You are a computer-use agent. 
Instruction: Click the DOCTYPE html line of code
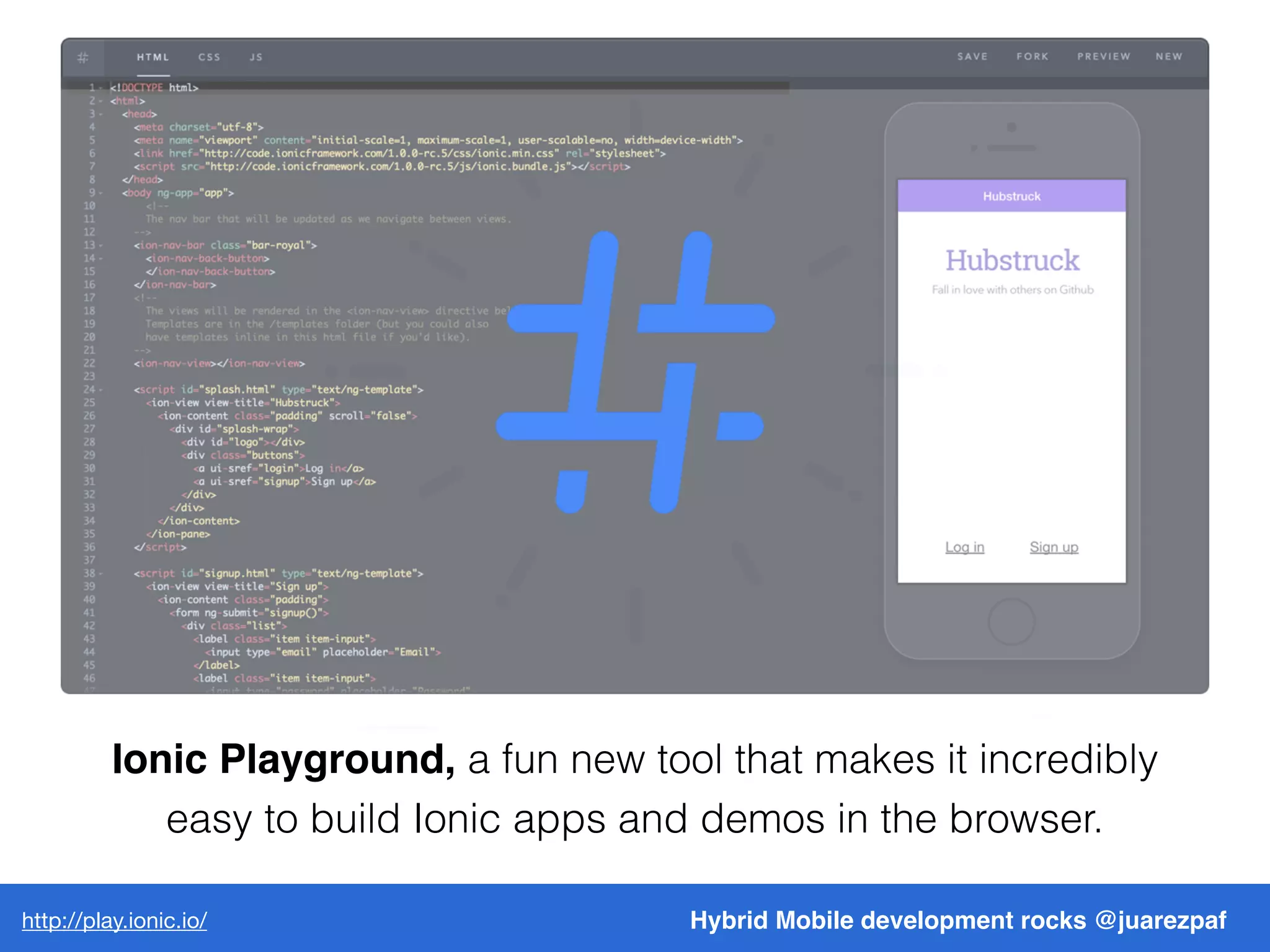154,88
